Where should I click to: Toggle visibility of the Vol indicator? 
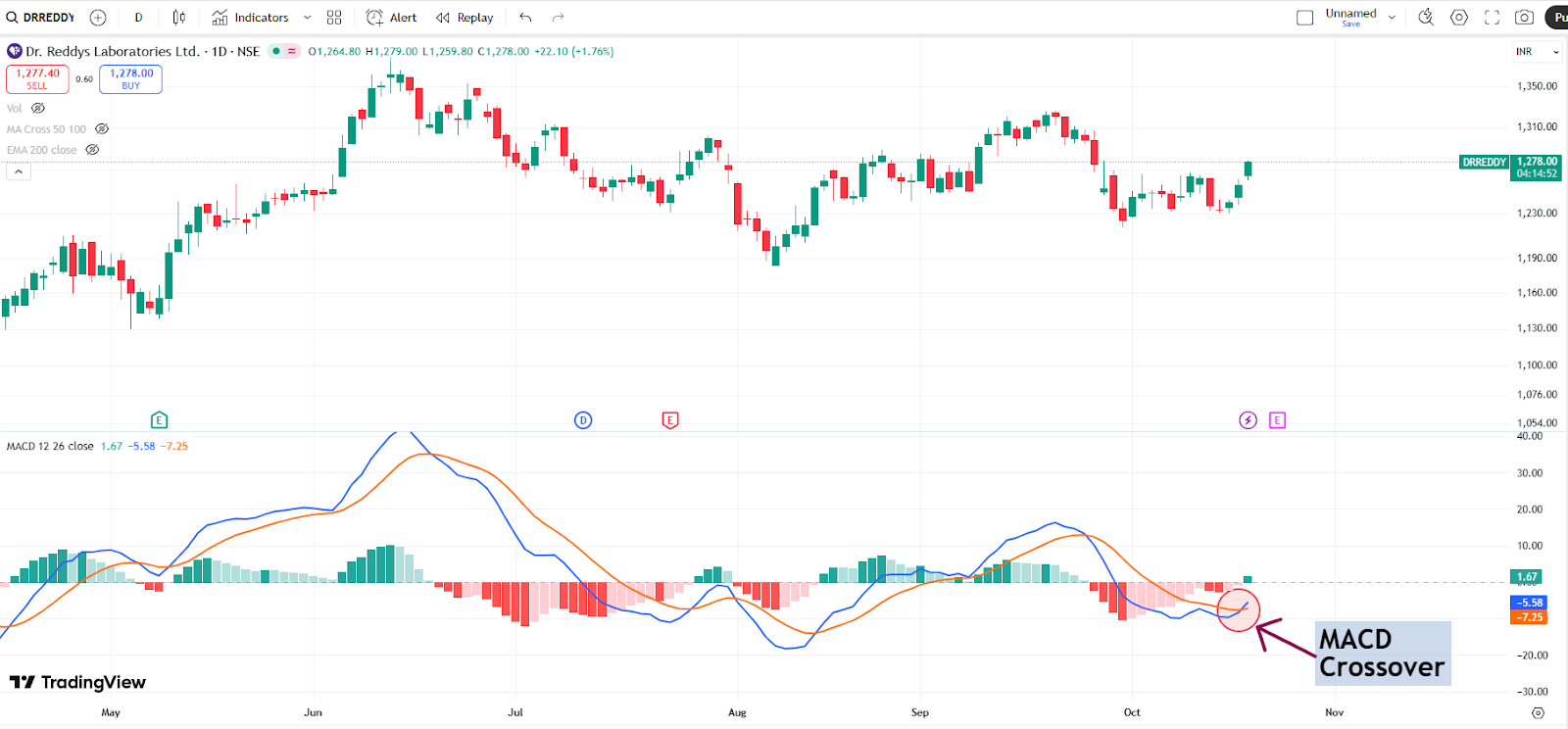point(38,109)
